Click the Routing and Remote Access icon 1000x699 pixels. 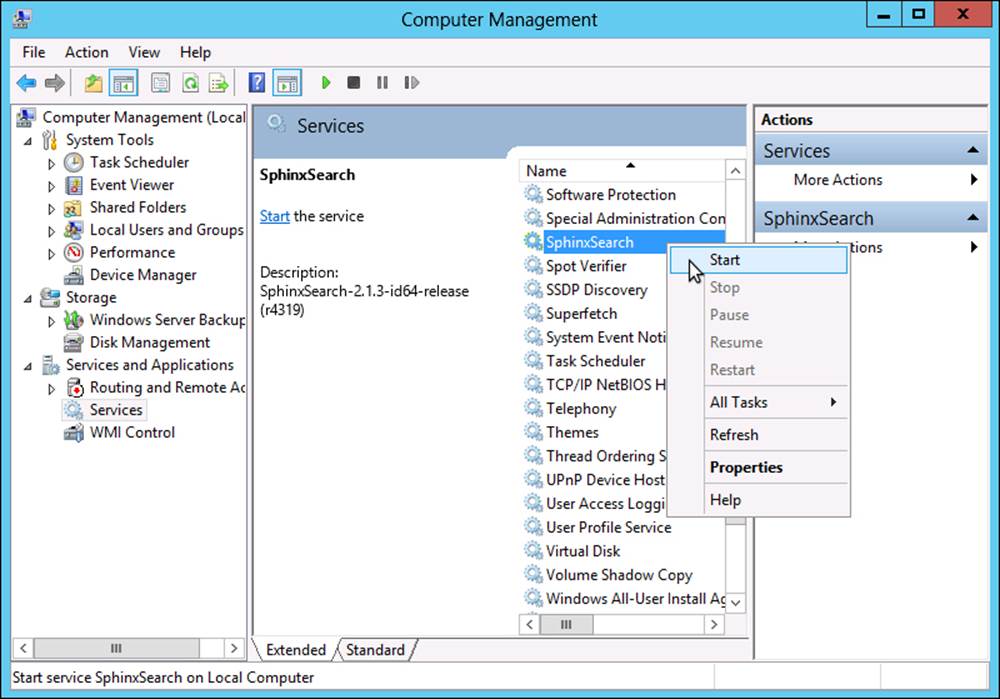(75, 388)
